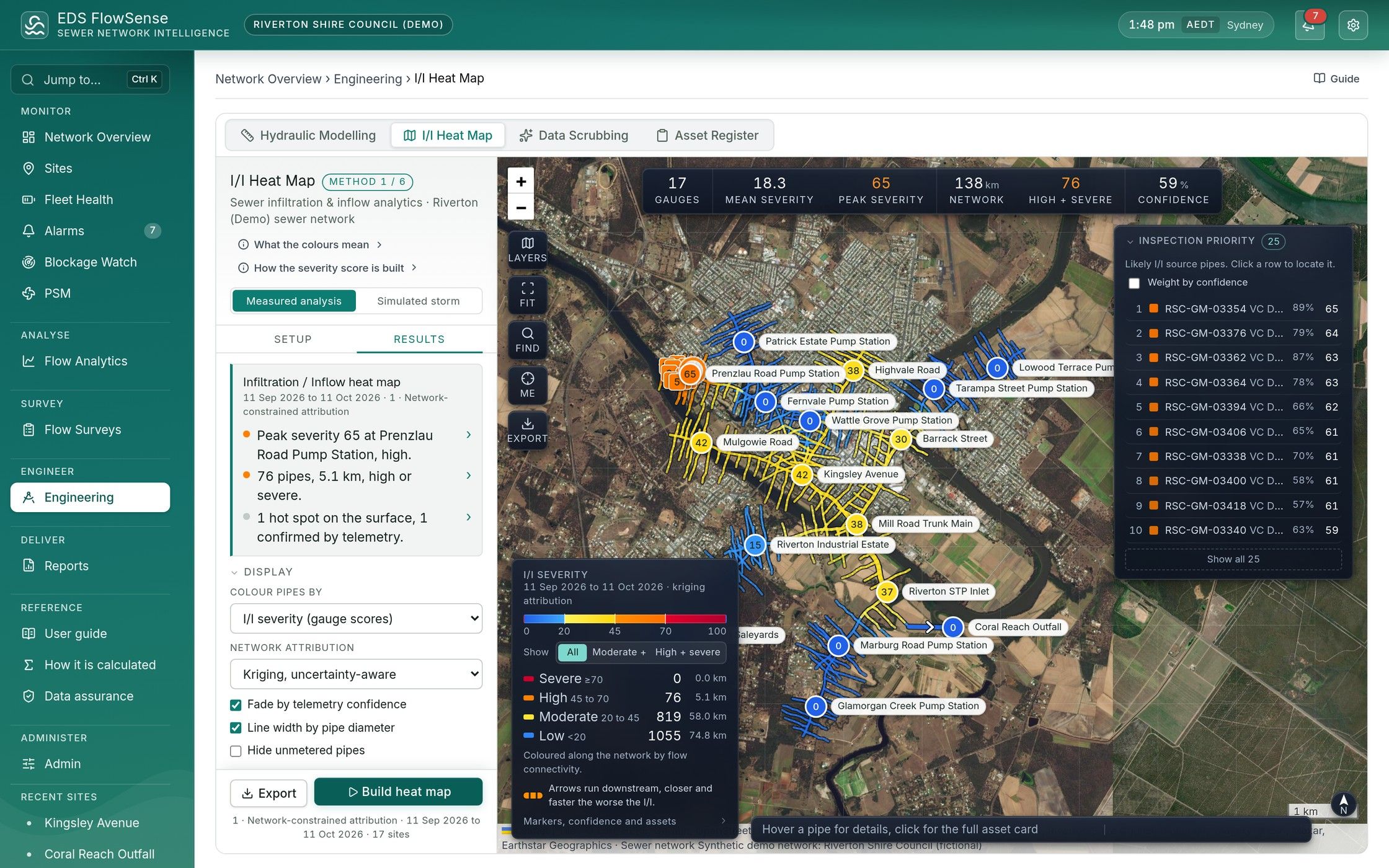Image resolution: width=1389 pixels, height=868 pixels.
Task: Open the Asset Register tab
Action: tap(708, 135)
